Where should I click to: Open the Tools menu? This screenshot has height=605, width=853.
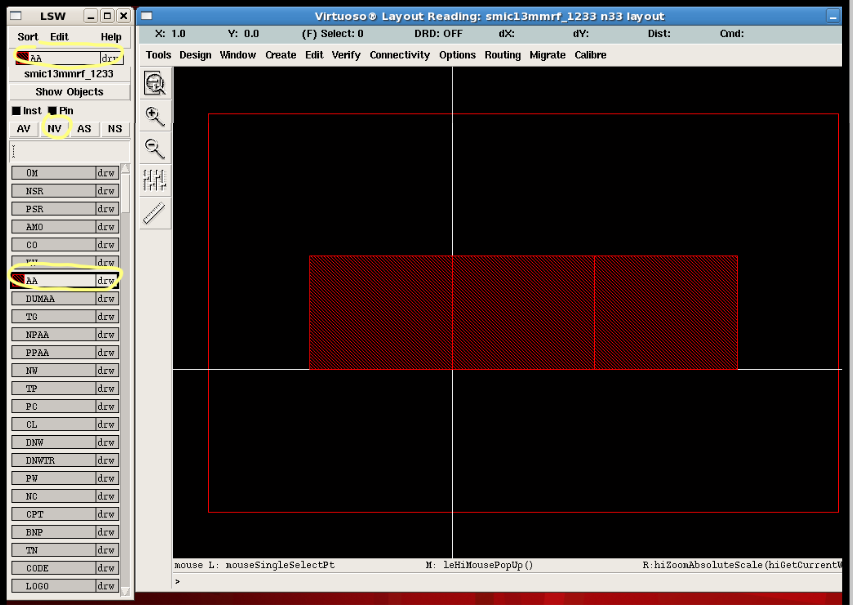pyautogui.click(x=158, y=55)
